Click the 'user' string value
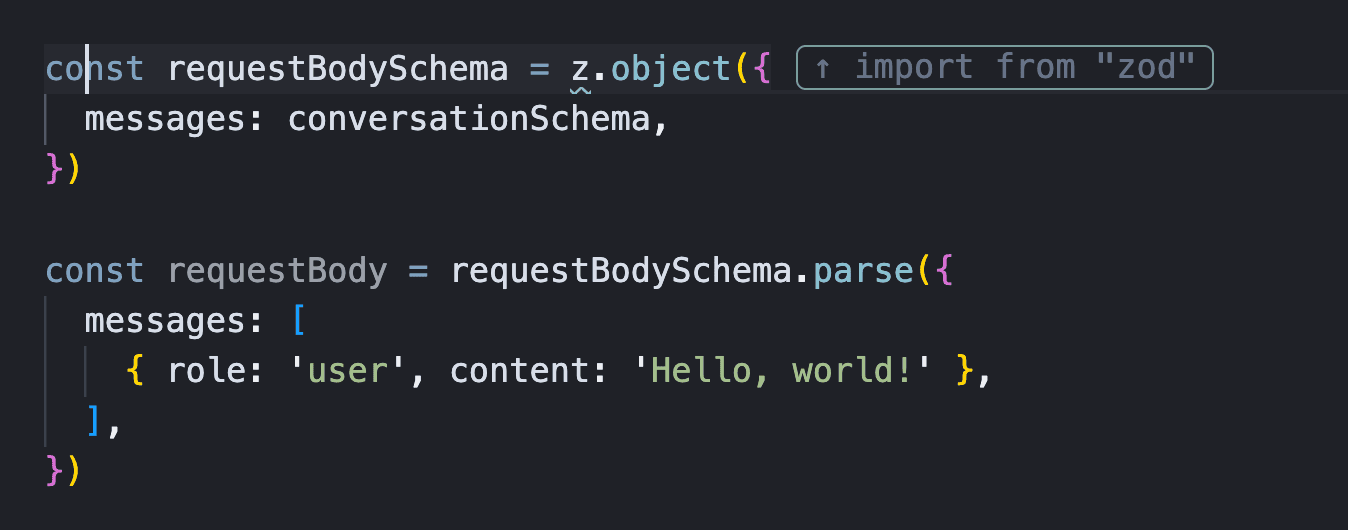Image resolution: width=1348 pixels, height=530 pixels. tap(348, 371)
